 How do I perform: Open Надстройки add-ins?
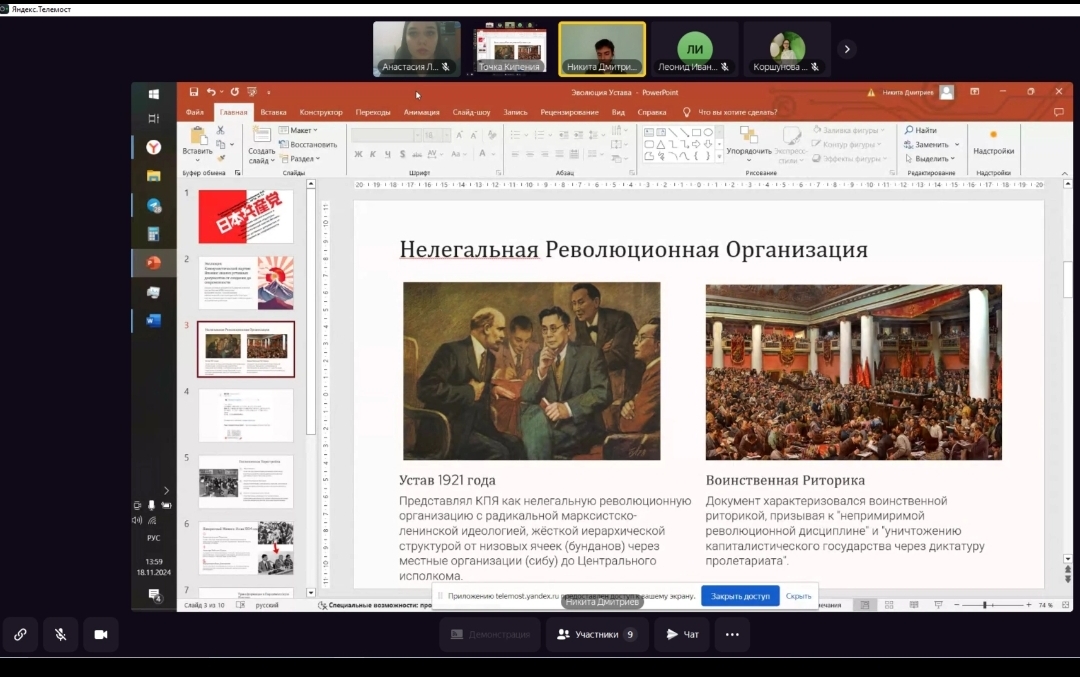click(x=993, y=143)
